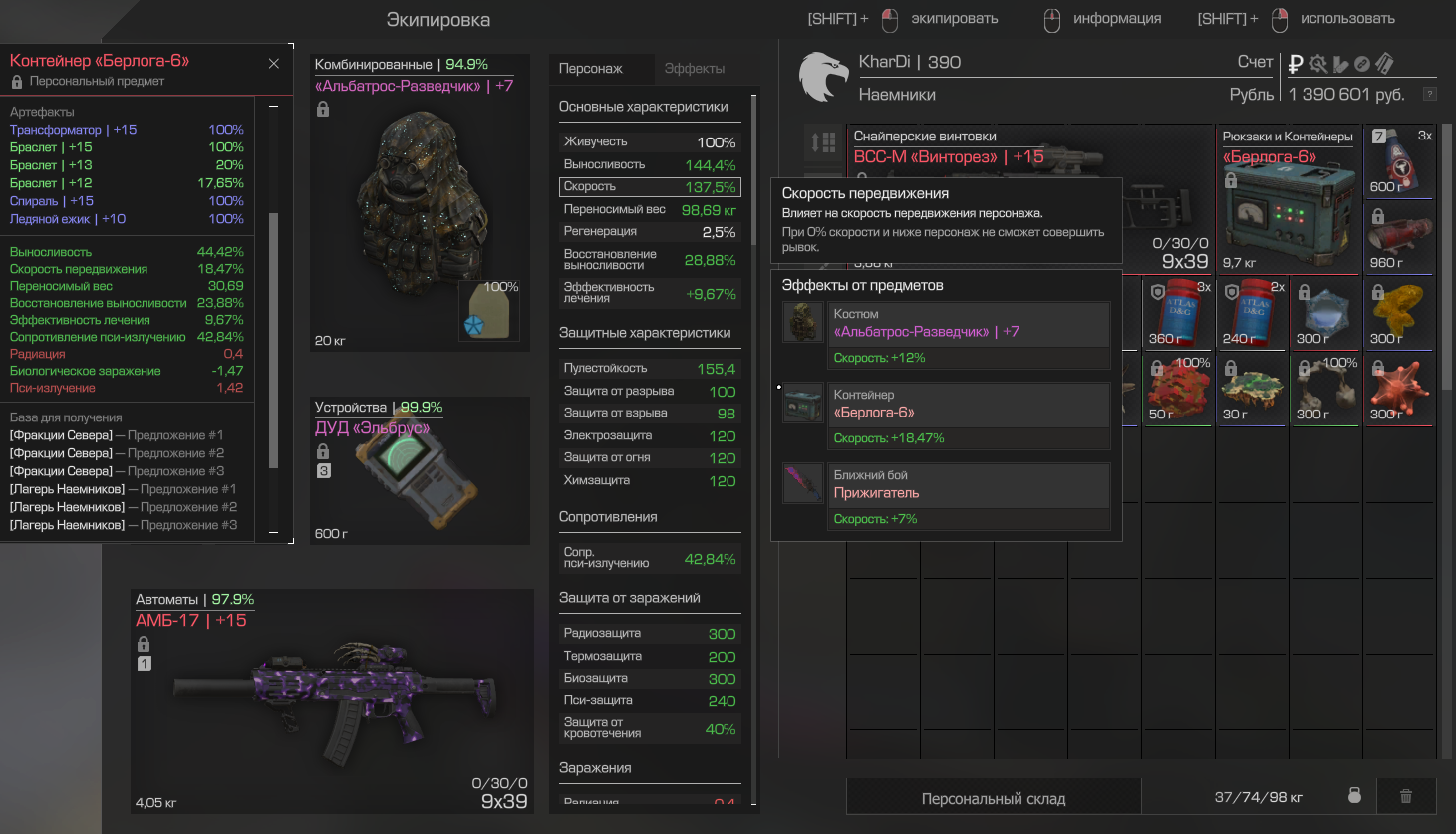Image resolution: width=1456 pixels, height=834 pixels.
Task: Open [Лагерь Наемников] — Предложение #2
Action: coord(124,507)
